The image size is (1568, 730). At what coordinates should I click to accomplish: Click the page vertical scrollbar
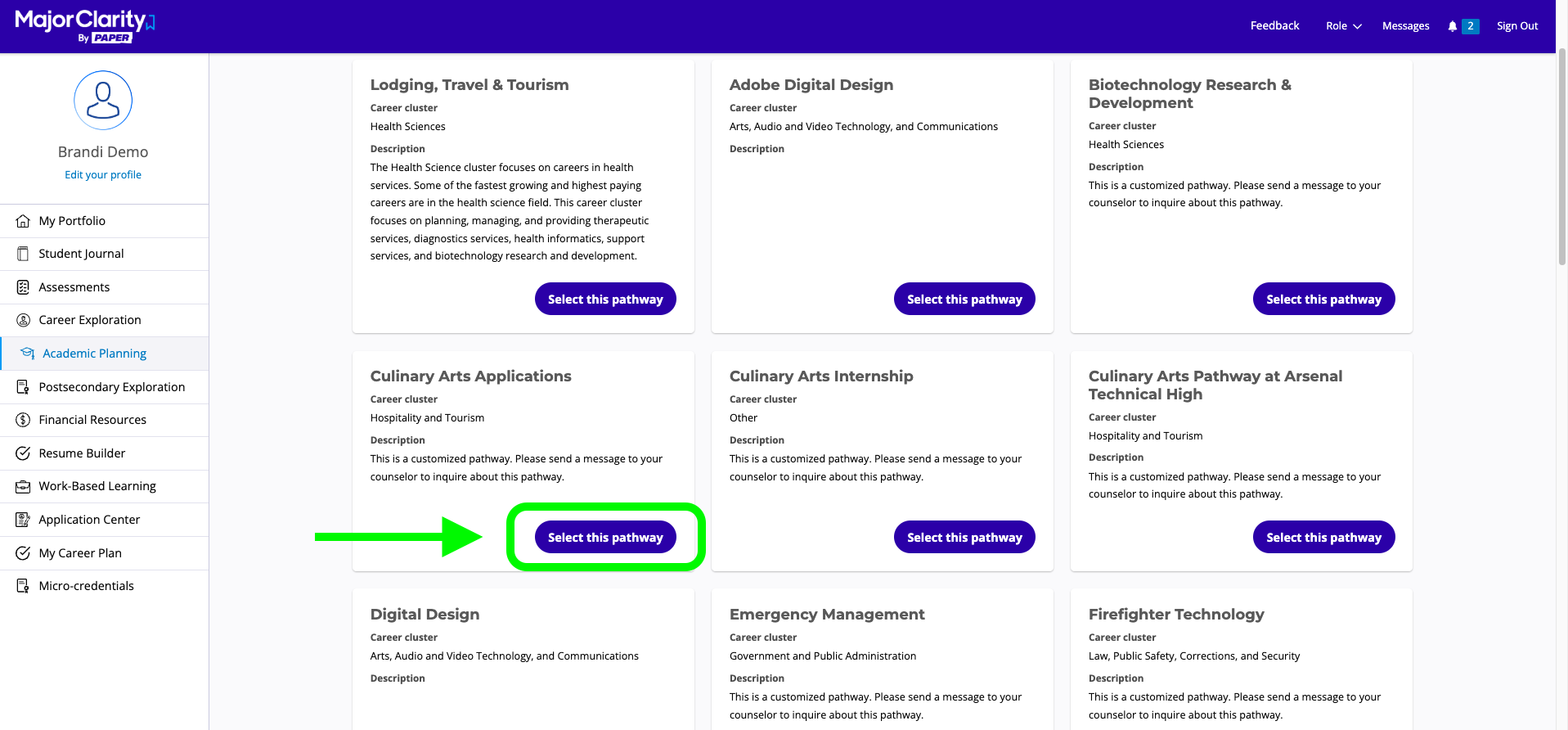click(1561, 155)
